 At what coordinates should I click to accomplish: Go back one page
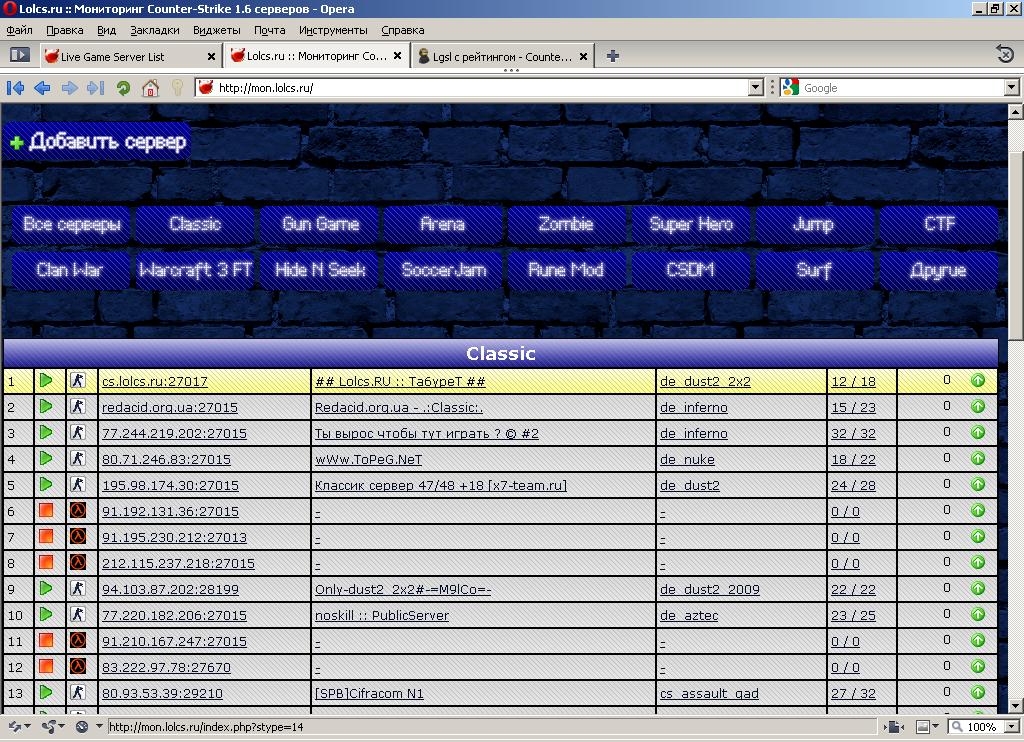42,88
